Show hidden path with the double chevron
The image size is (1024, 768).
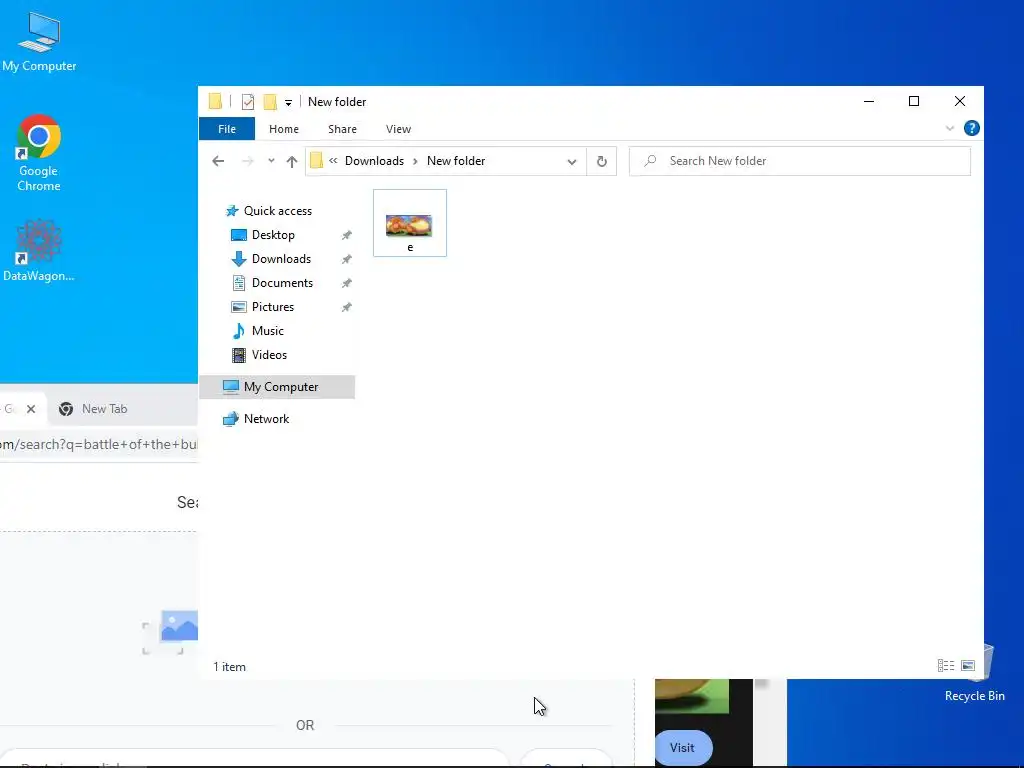(x=333, y=161)
